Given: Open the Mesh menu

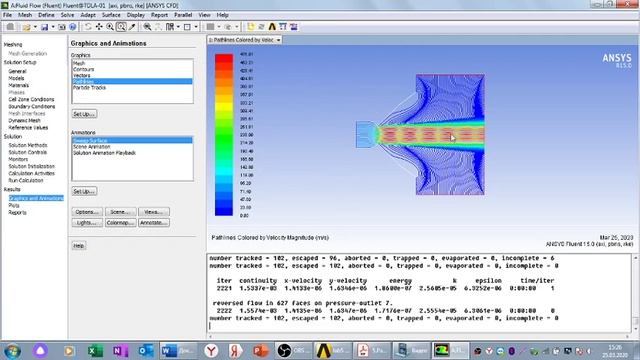Looking at the screenshot, I should [x=25, y=15].
